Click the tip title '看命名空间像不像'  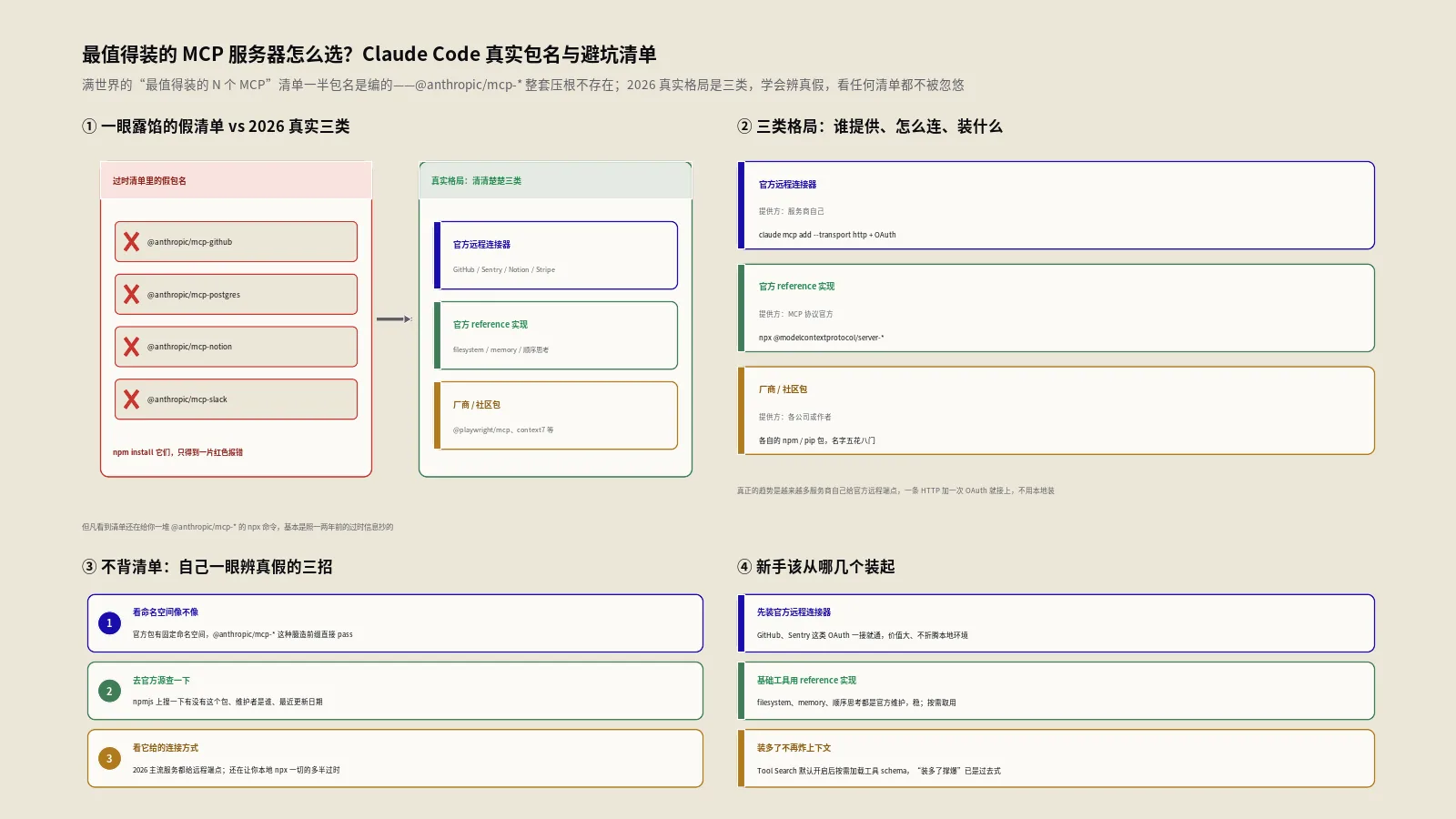(x=166, y=612)
